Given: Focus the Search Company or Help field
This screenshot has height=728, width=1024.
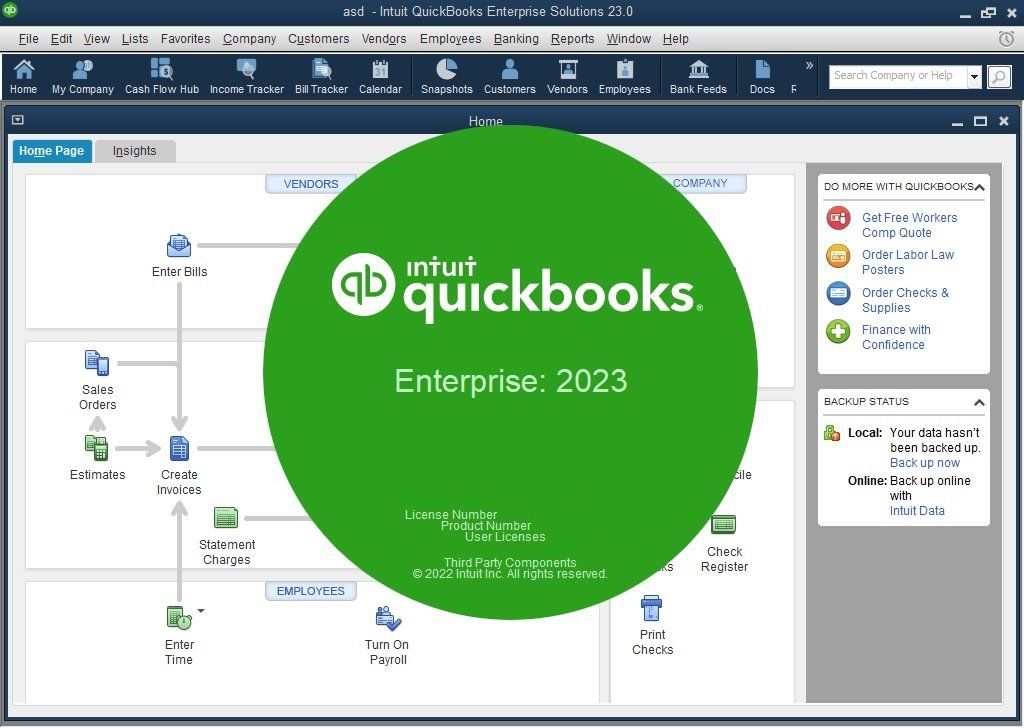Looking at the screenshot, I should point(899,76).
